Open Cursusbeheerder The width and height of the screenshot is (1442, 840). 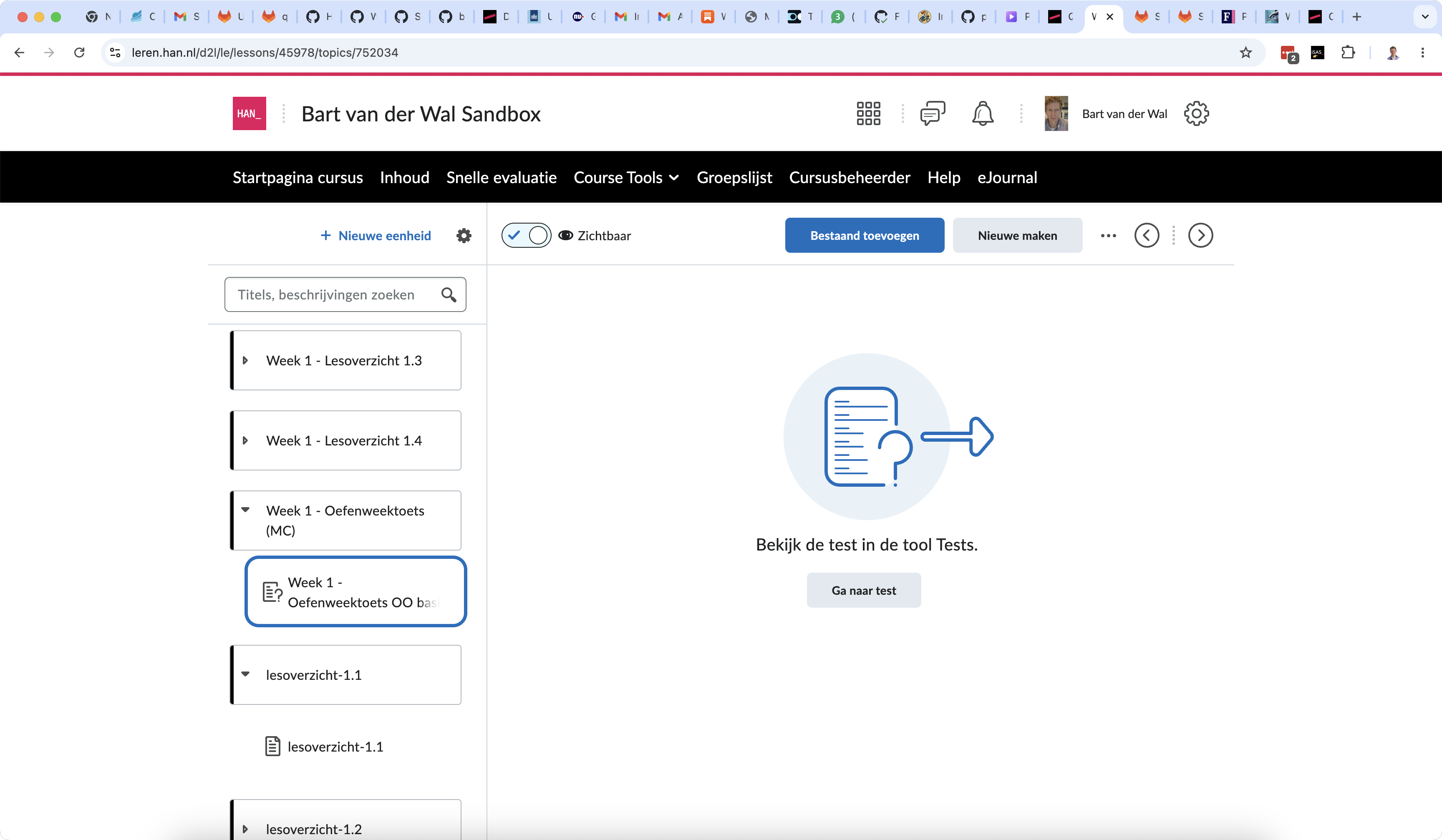point(850,177)
